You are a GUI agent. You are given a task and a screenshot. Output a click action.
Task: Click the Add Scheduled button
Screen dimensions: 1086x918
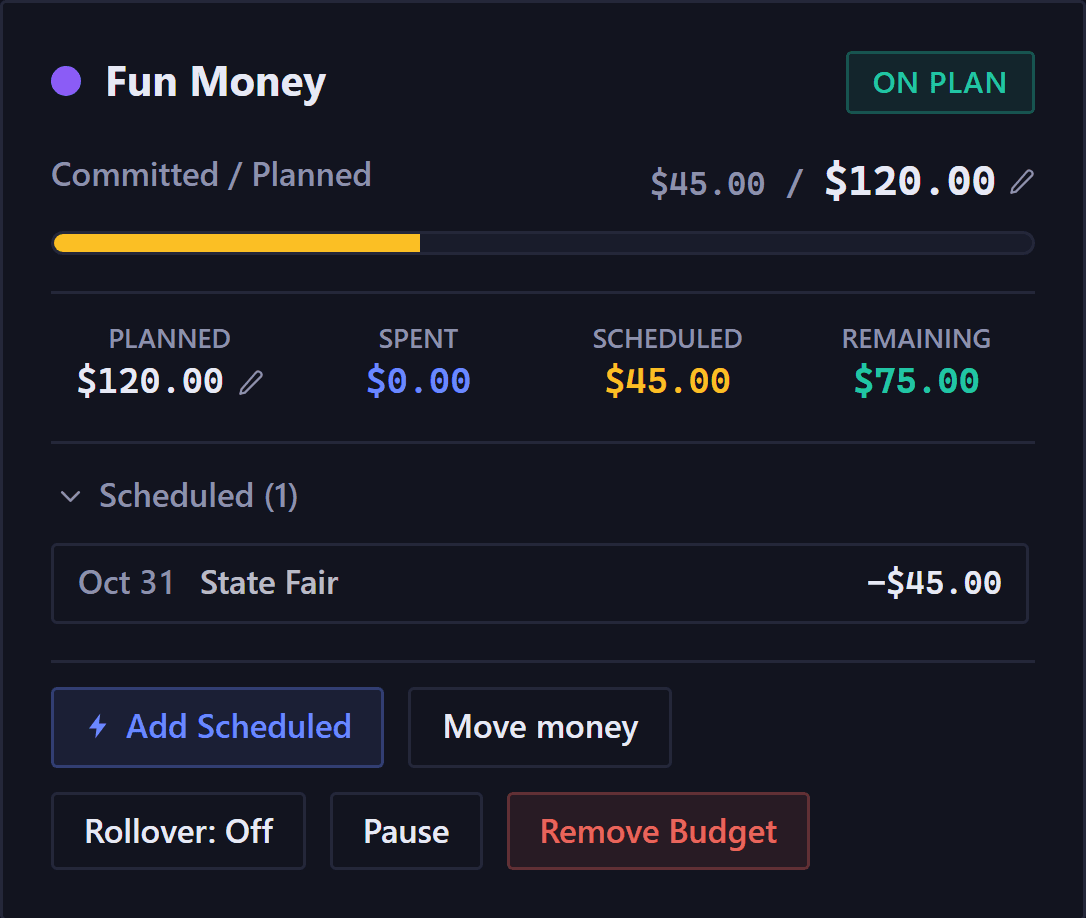click(217, 727)
